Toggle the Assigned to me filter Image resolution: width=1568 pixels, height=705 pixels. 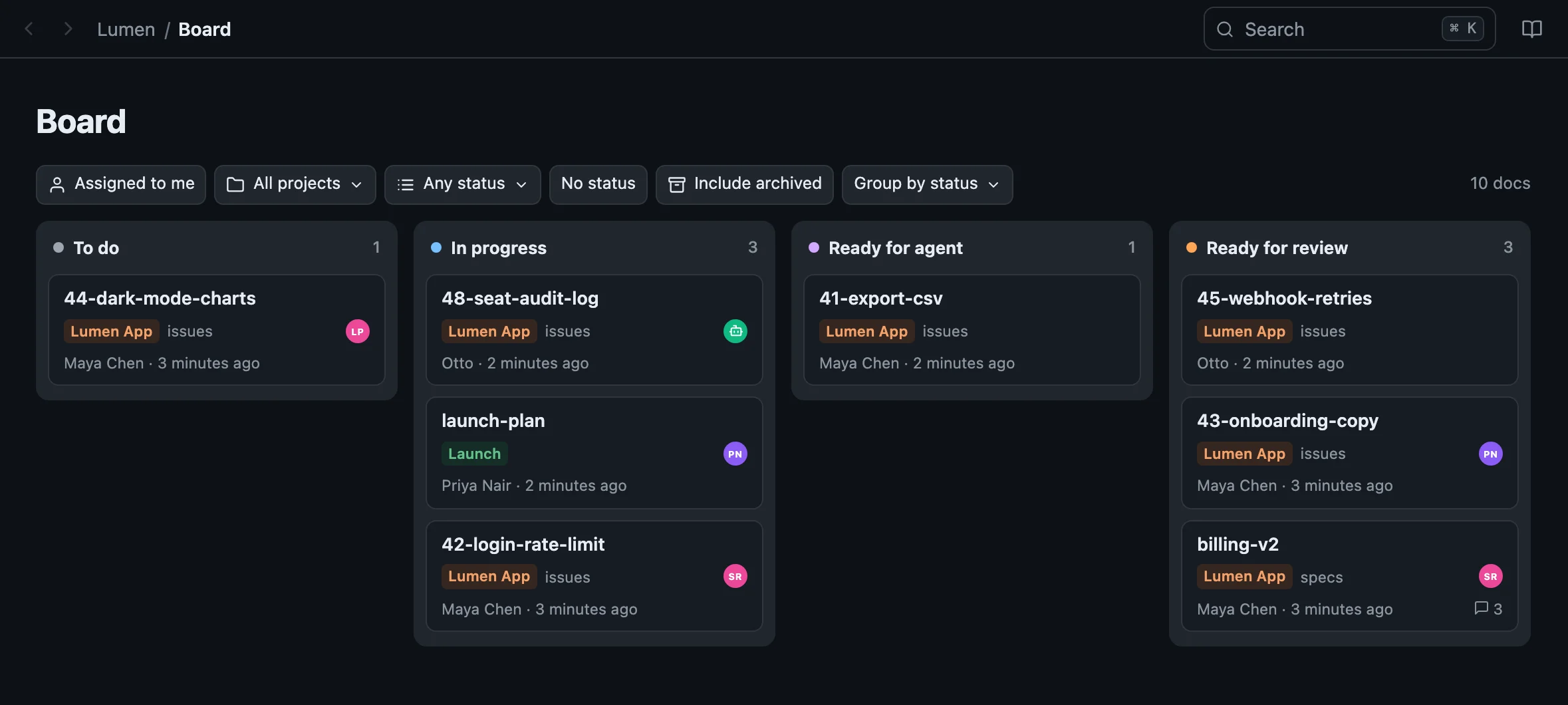(x=121, y=184)
